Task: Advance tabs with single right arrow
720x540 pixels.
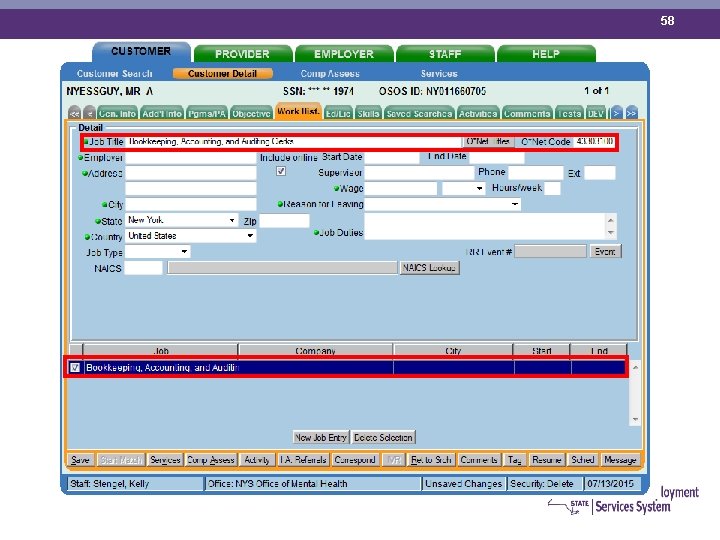Action: (616, 113)
